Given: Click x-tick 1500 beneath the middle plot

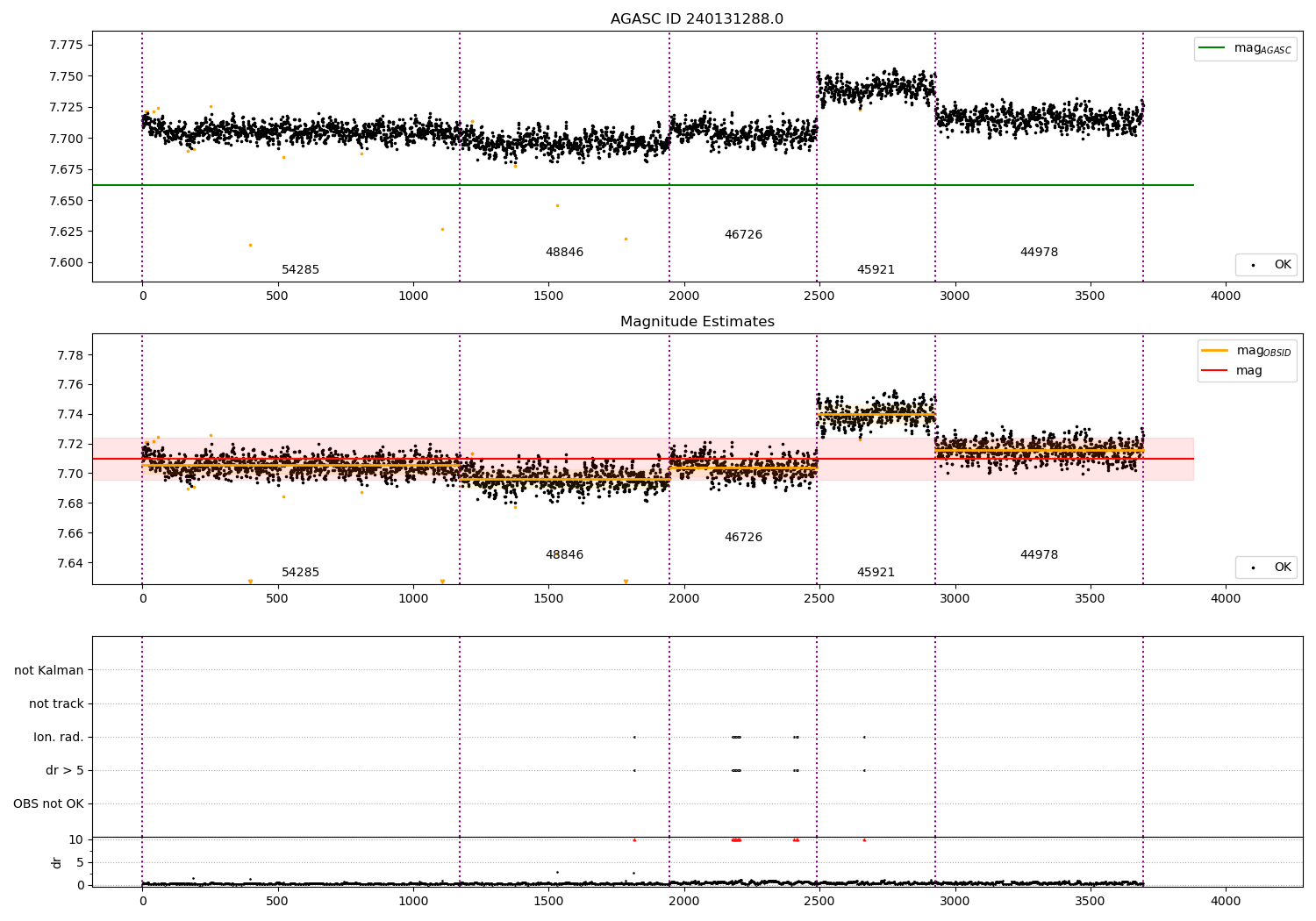Looking at the screenshot, I should click(548, 599).
